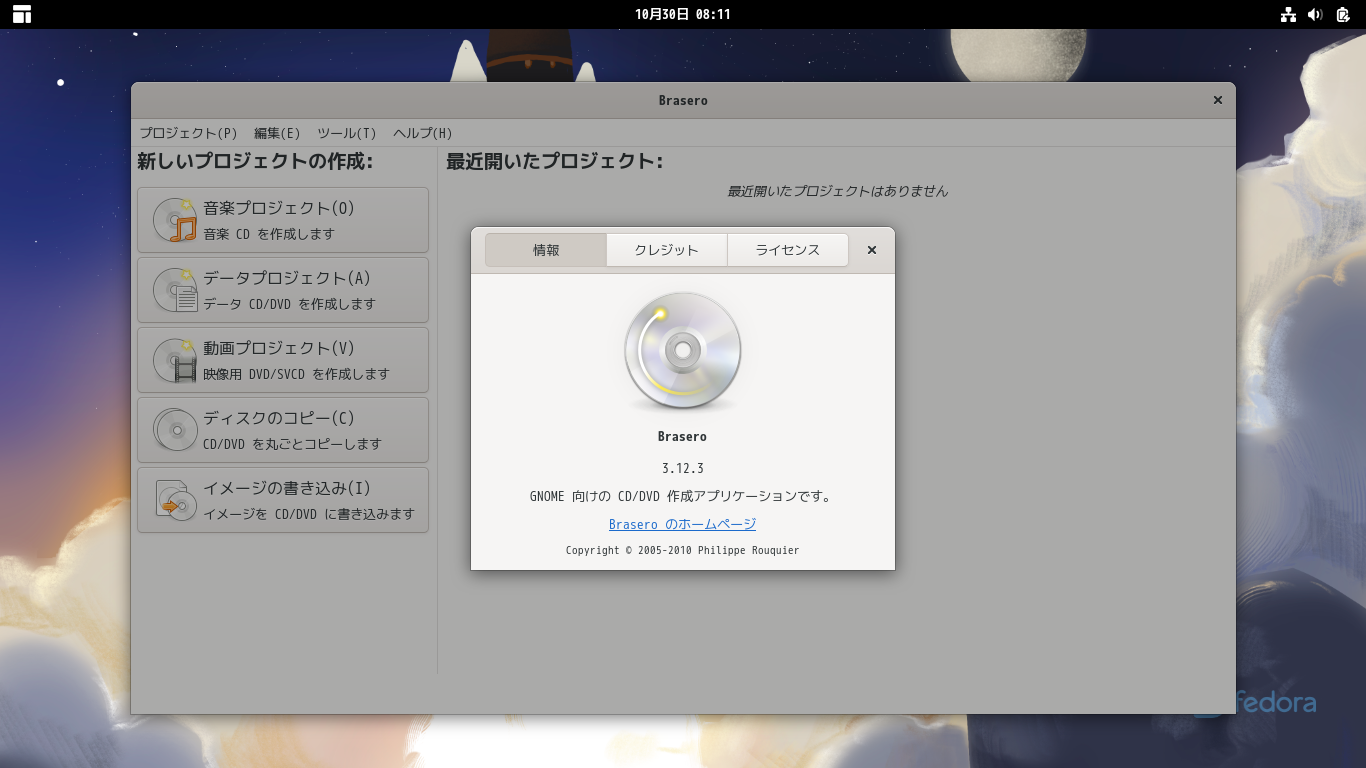Screen dimensions: 1366x768
Task: Click the music note disc icon for 音楽プロジェクト
Action: point(175,220)
